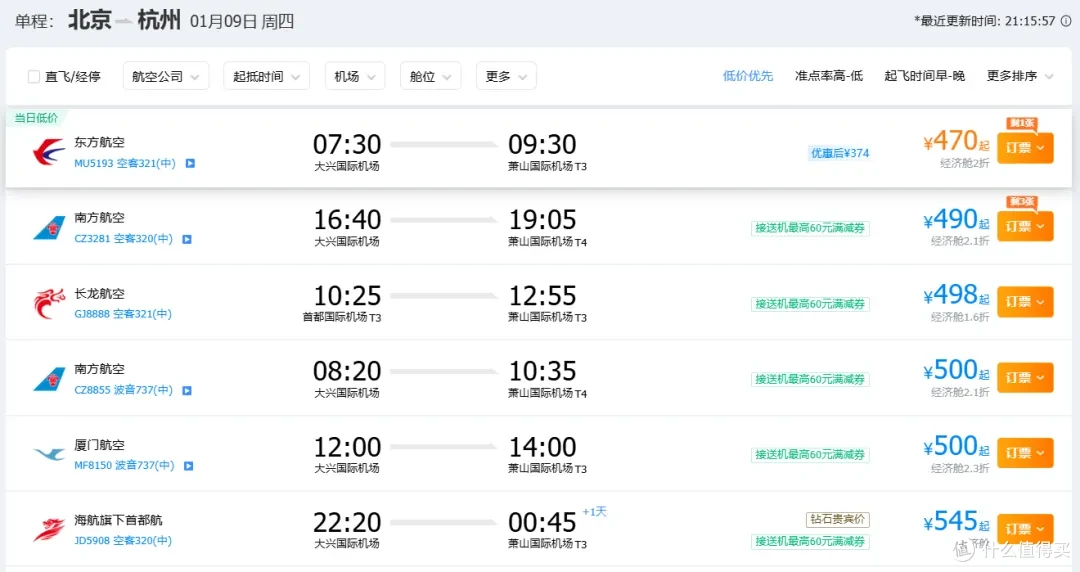Sort by 起飞时间早-晚
1080x572 pixels.
(924, 76)
